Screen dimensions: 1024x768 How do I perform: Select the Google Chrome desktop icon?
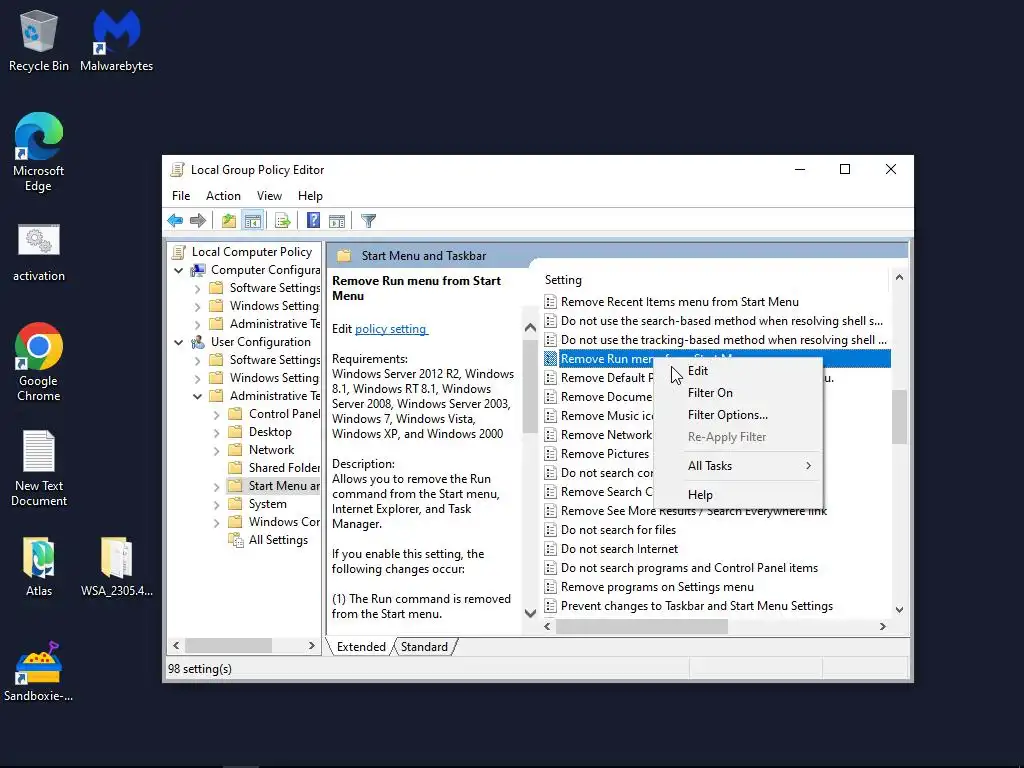39,362
